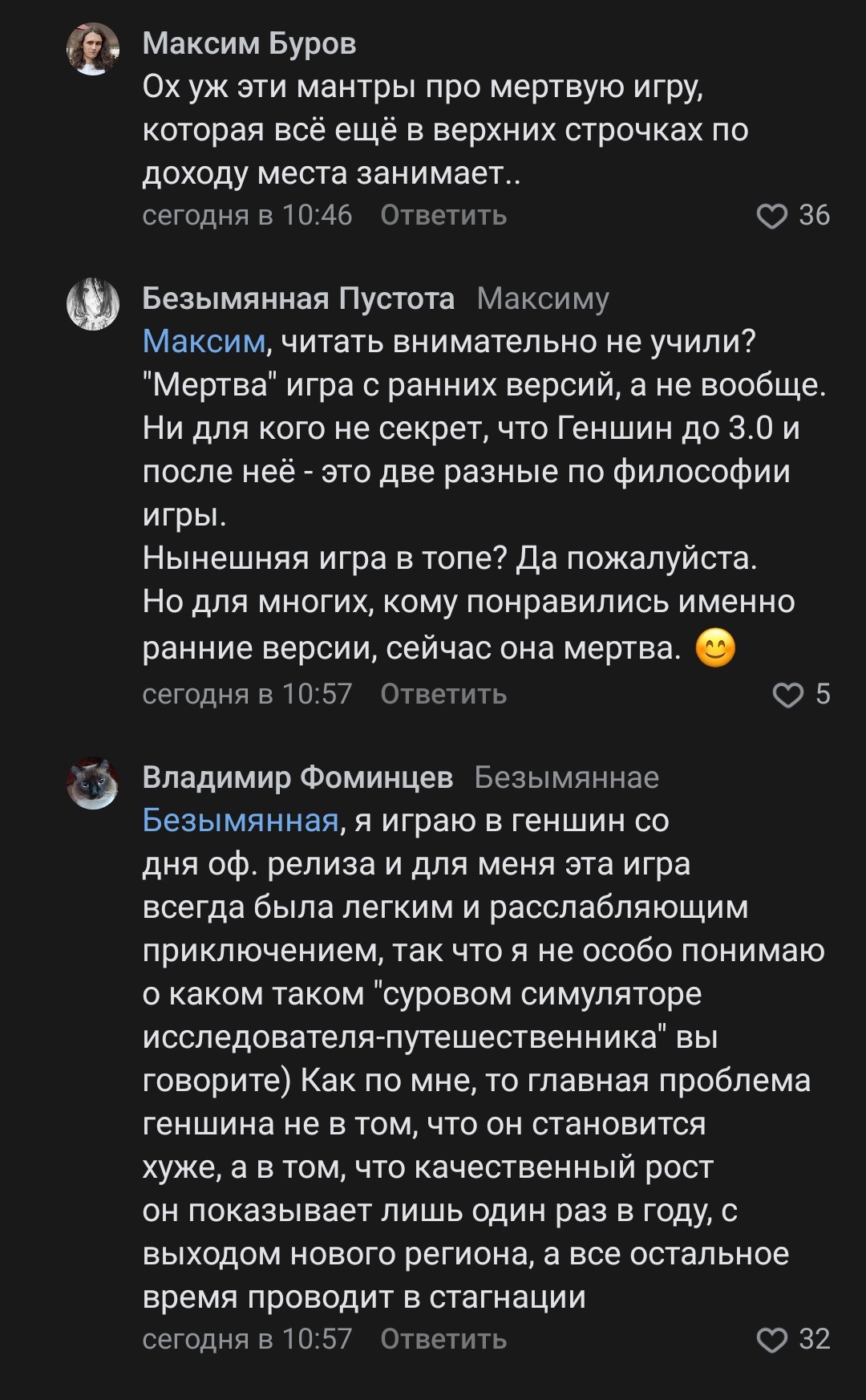Reply to Максим Буров's comment
The image size is (866, 1400).
443,215
